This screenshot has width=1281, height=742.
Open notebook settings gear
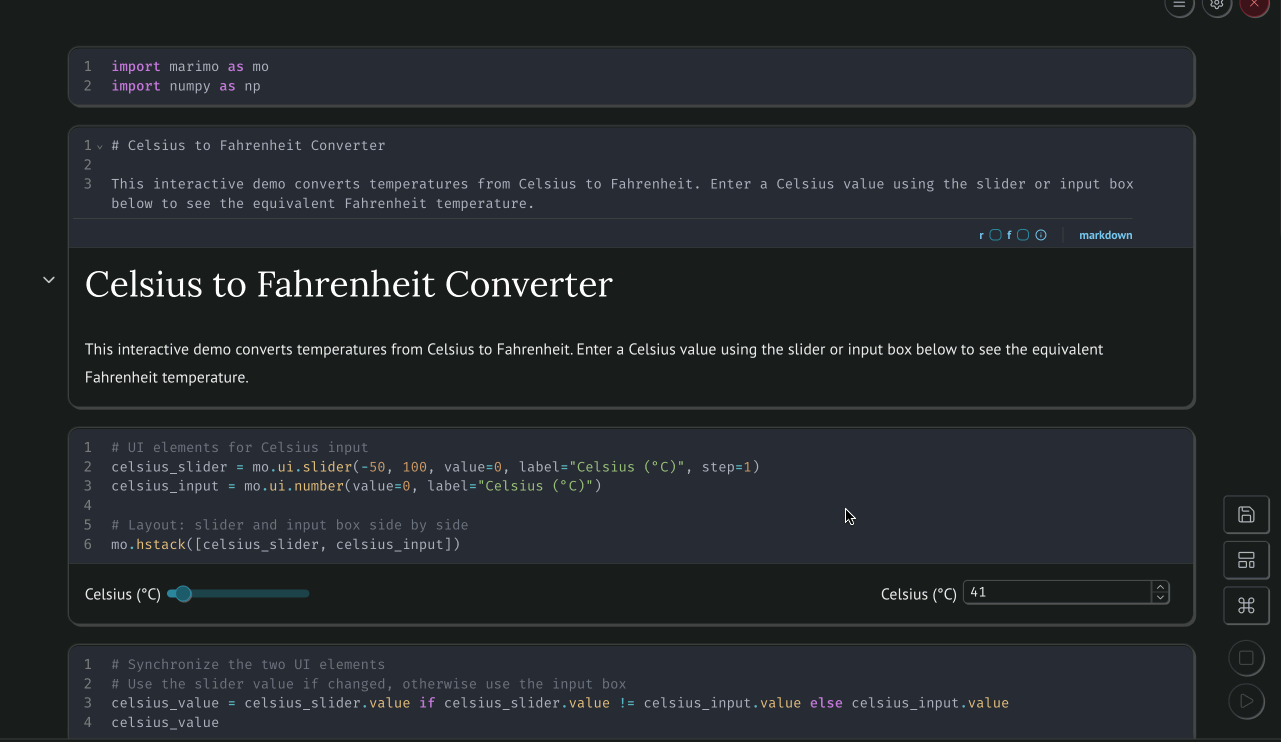[x=1217, y=5]
